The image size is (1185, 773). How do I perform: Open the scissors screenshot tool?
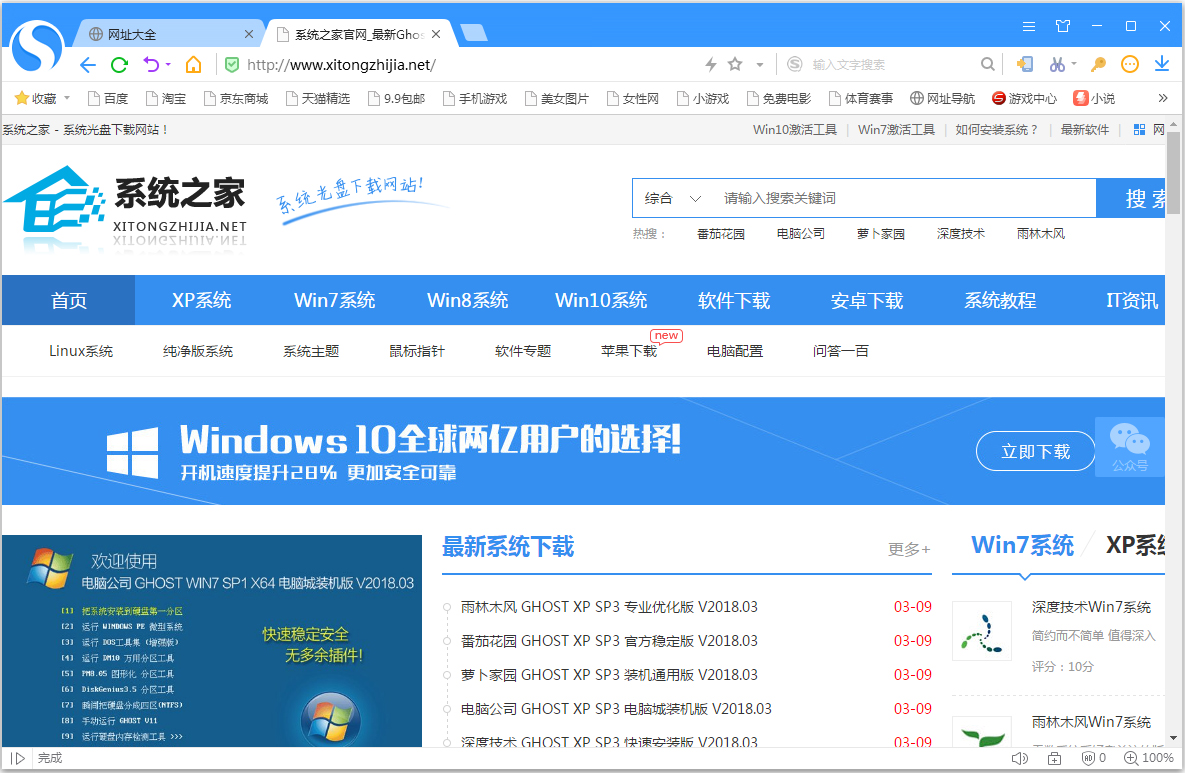click(x=1057, y=65)
